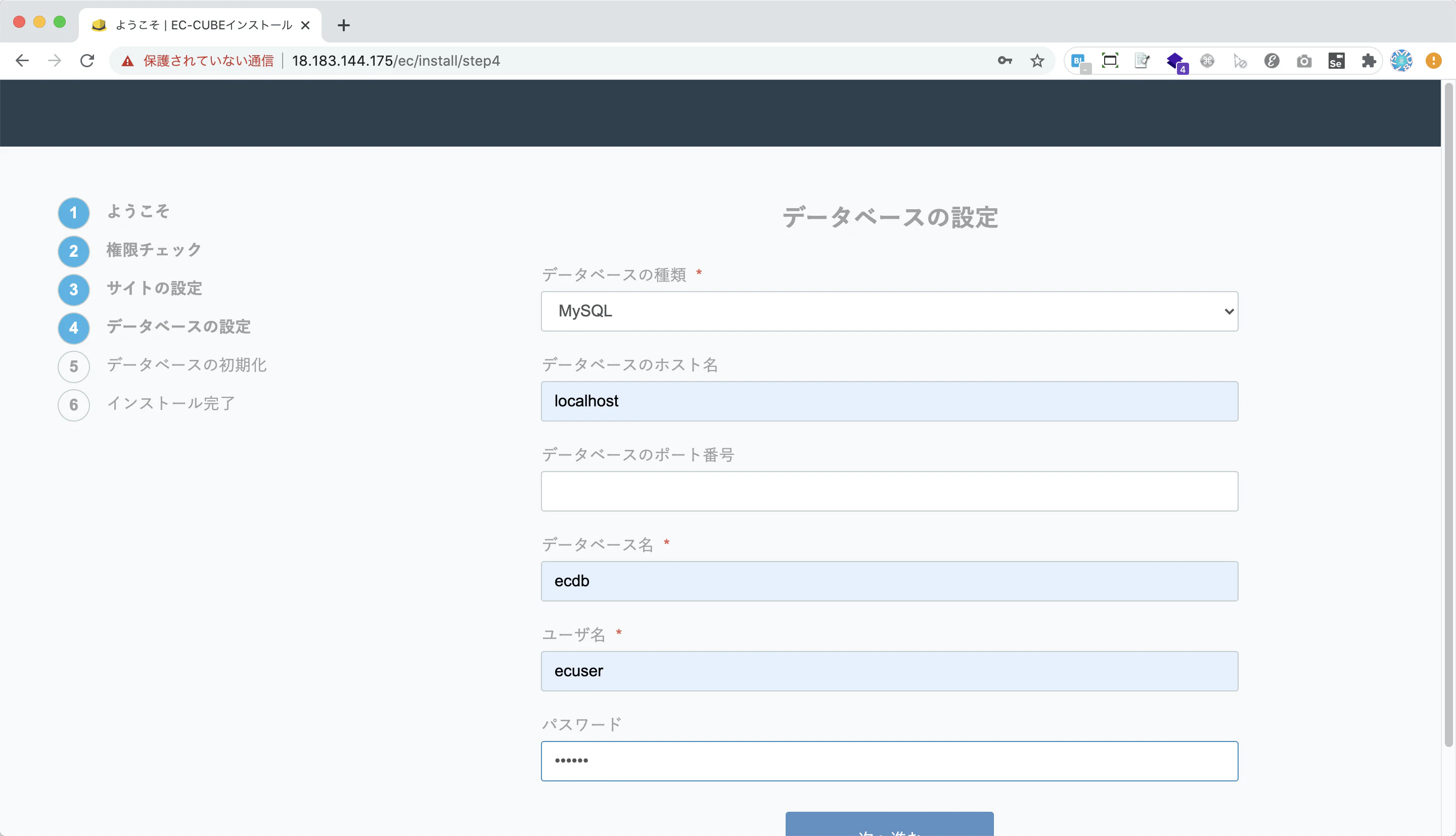1456x836 pixels.
Task: Click the browser forward arrow
Action: coord(55,60)
